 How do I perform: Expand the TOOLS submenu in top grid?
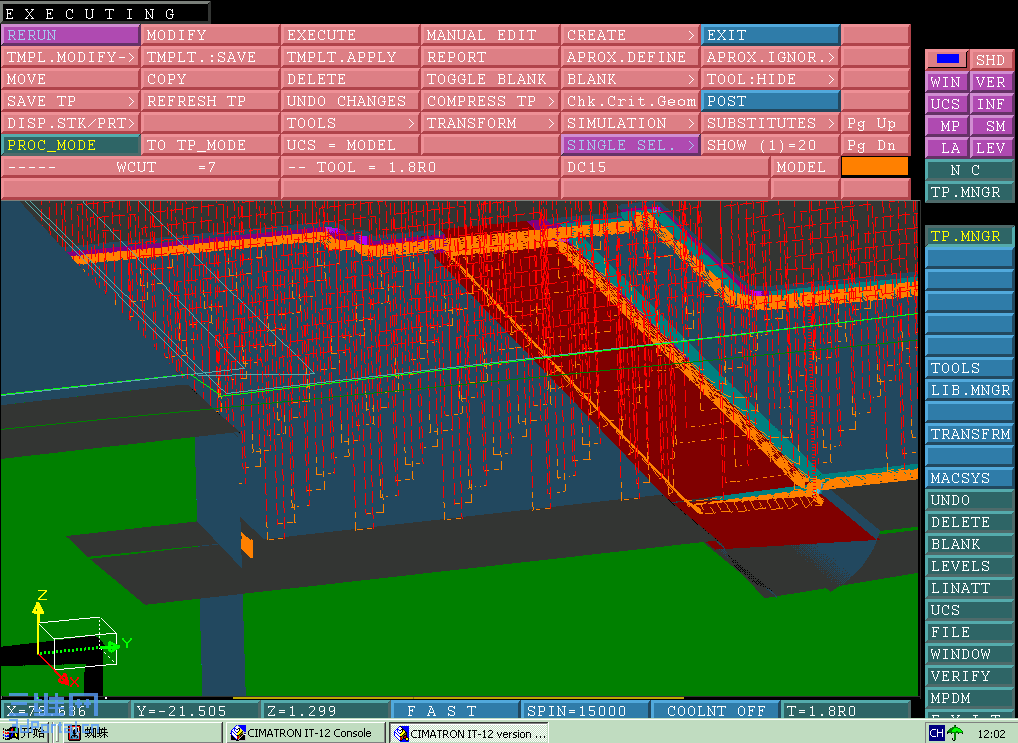point(350,123)
